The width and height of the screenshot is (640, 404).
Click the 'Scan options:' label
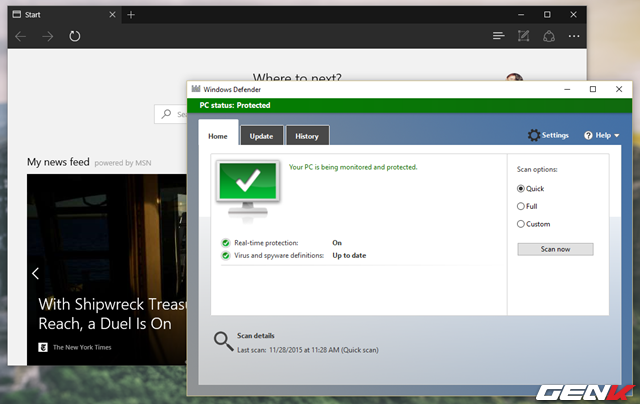click(537, 169)
